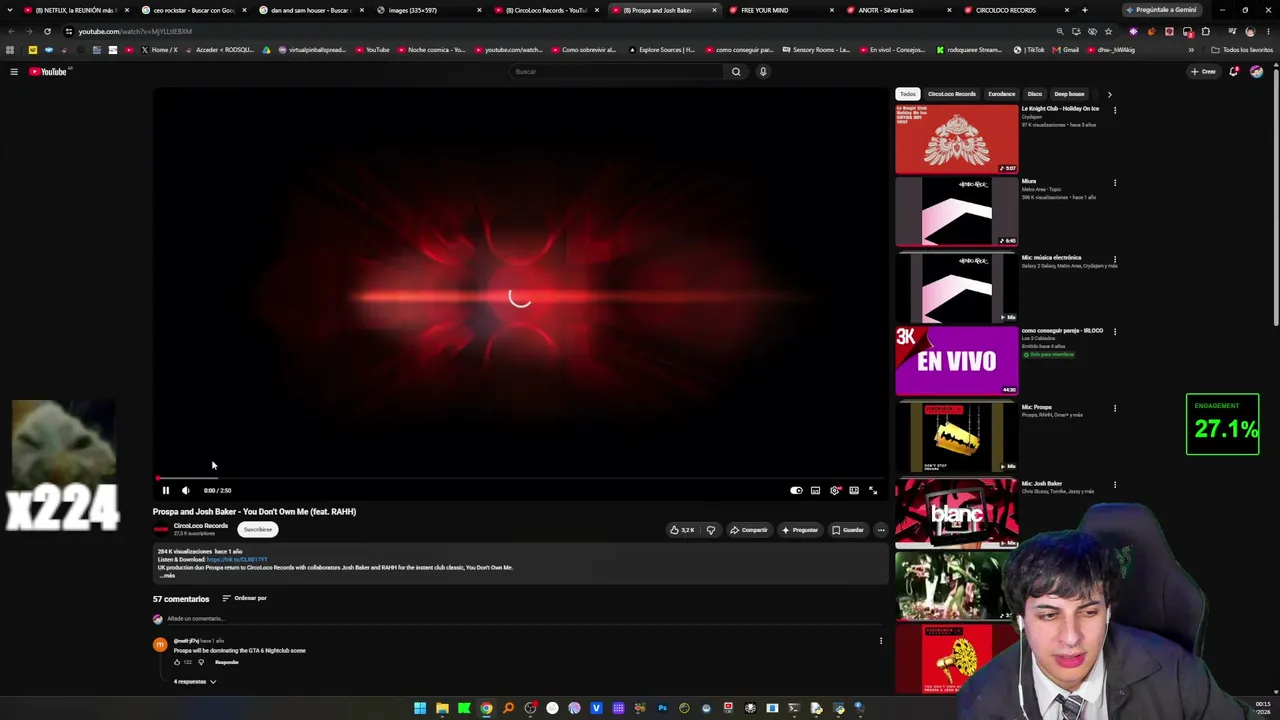Click the search magnifier button
Image resolution: width=1280 pixels, height=720 pixels.
(736, 72)
